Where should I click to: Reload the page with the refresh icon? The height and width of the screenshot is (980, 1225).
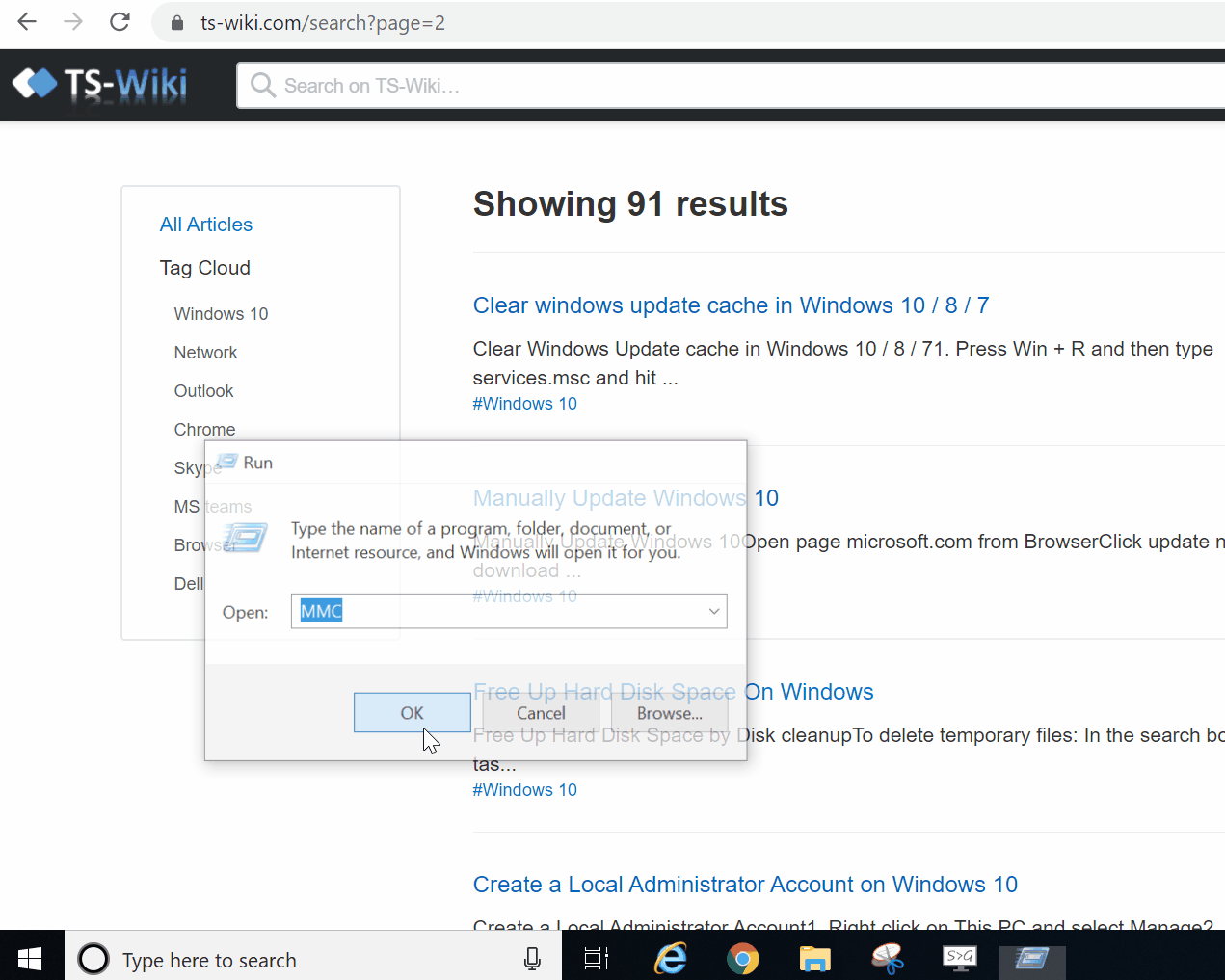[120, 22]
